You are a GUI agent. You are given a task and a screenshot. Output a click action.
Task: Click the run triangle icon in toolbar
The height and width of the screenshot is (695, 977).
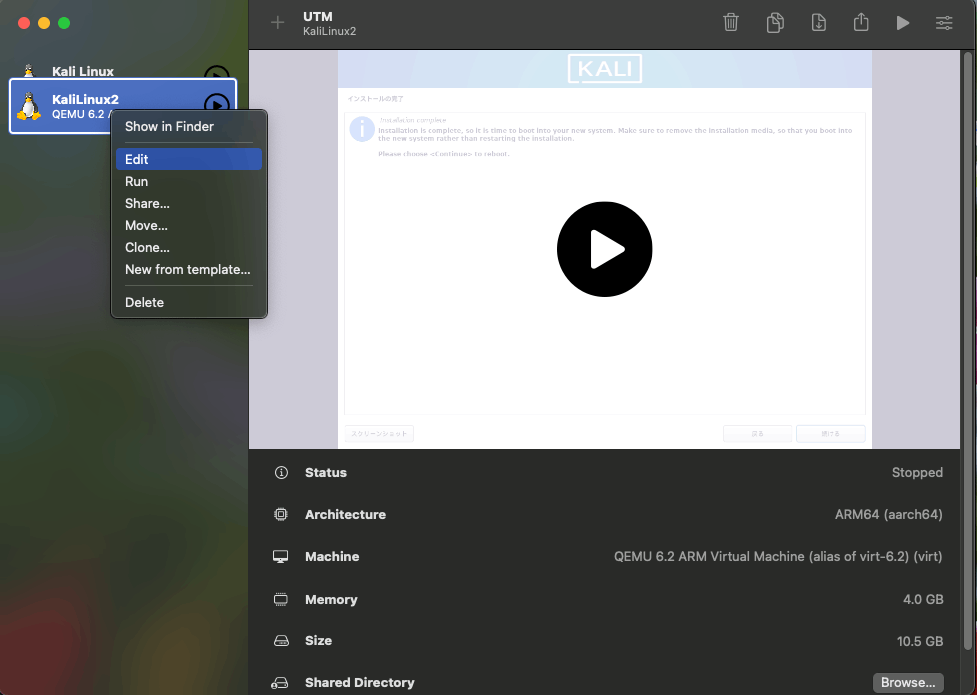pyautogui.click(x=902, y=23)
